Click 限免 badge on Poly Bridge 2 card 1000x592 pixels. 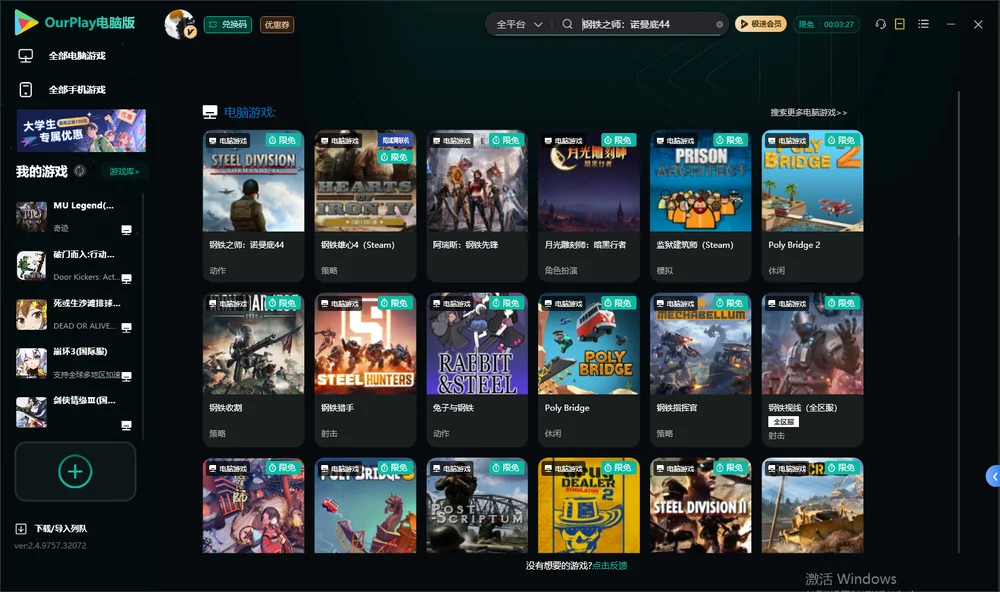coord(841,140)
